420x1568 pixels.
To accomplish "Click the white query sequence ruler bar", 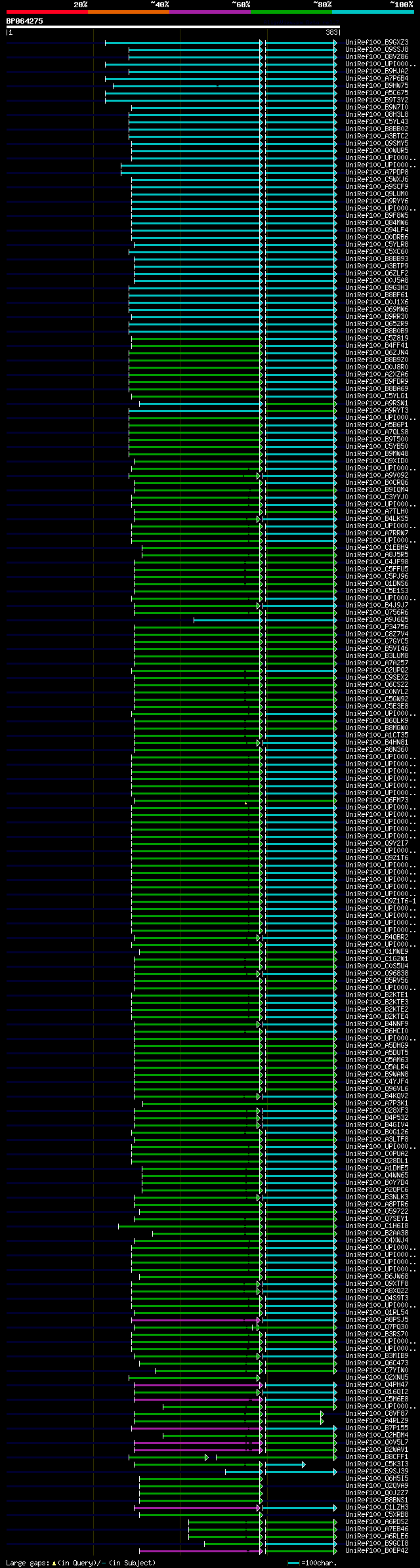I will click(173, 27).
